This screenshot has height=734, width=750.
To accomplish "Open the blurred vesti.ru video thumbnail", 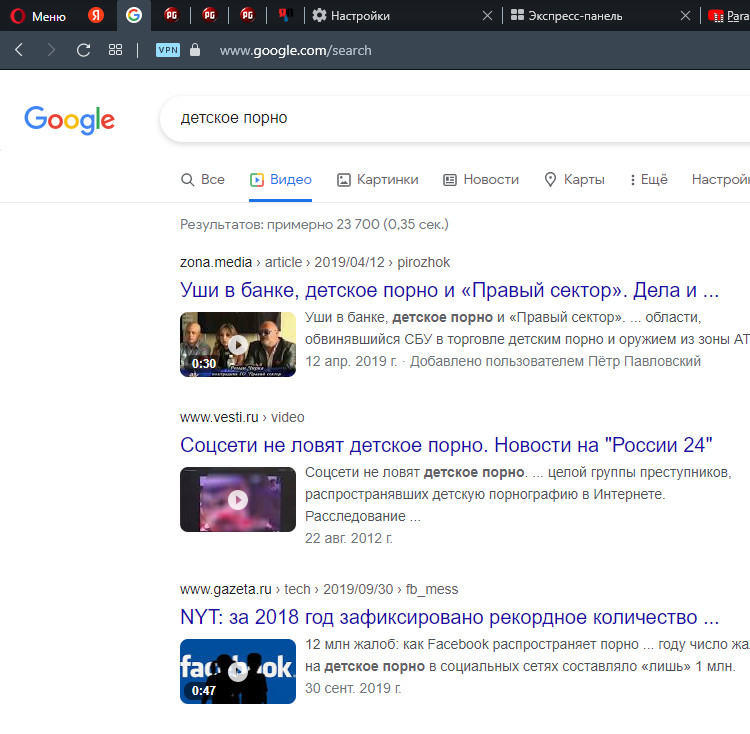I will [x=238, y=499].
